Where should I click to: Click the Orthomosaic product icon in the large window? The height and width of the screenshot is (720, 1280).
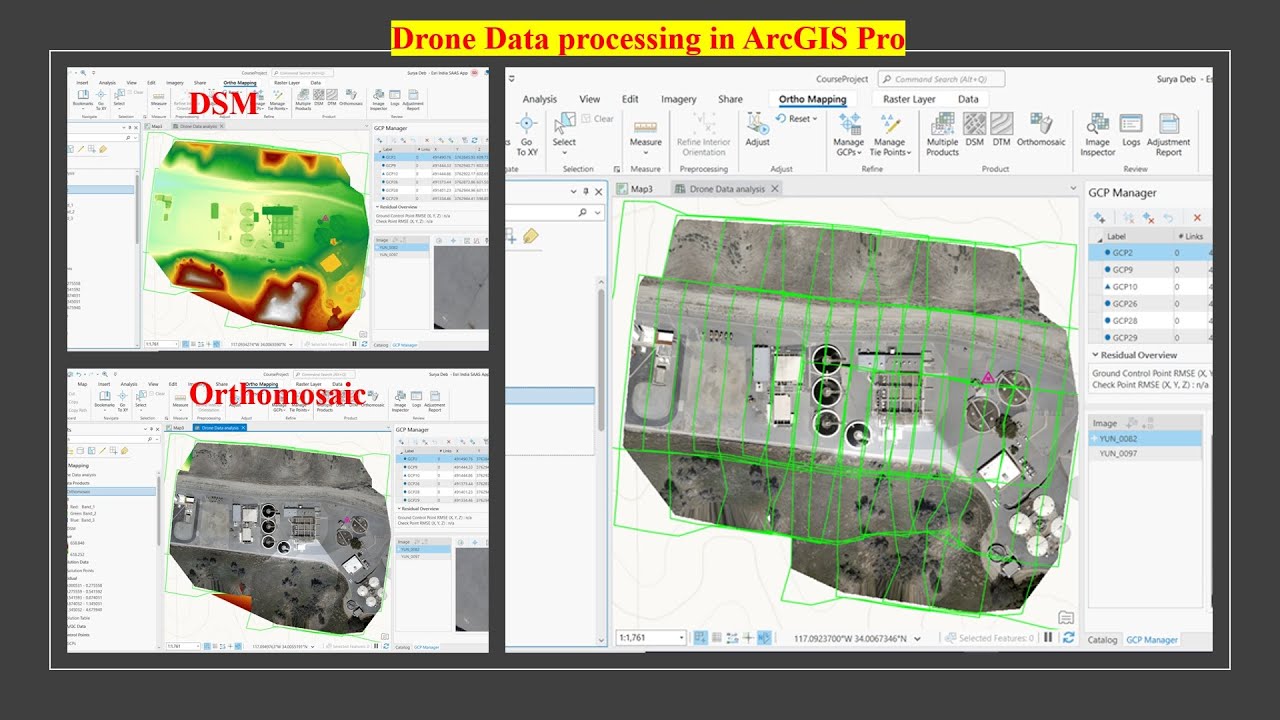click(x=1041, y=130)
